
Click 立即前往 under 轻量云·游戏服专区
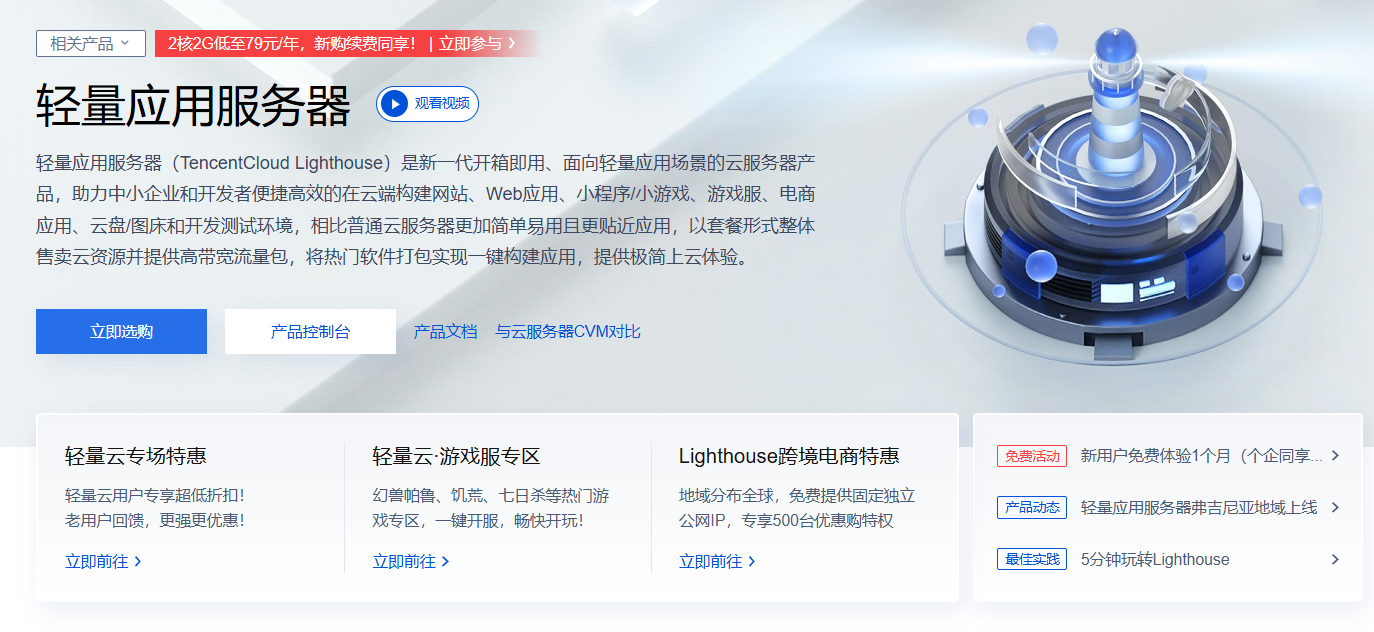tap(411, 561)
